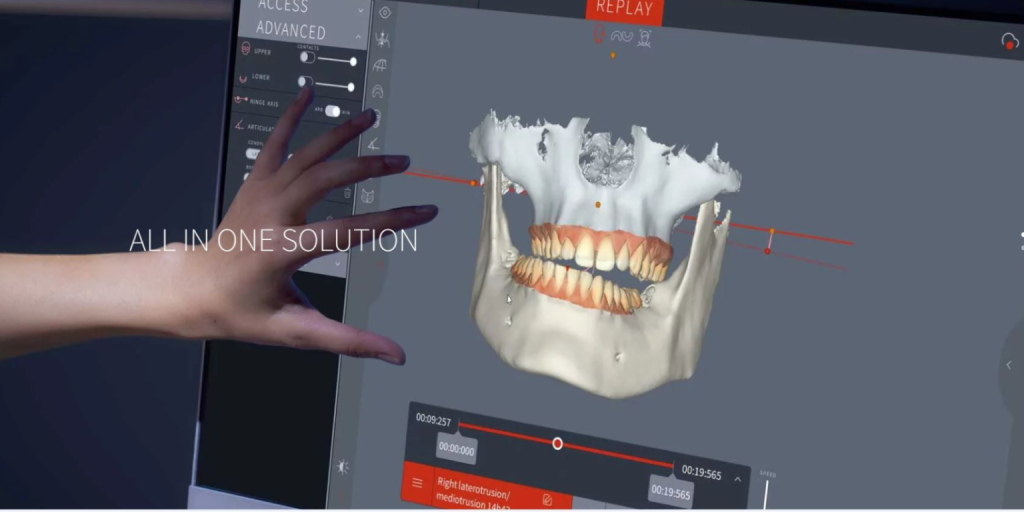Click the timeline playhead marker
The width and height of the screenshot is (1024, 512).
coord(557,443)
